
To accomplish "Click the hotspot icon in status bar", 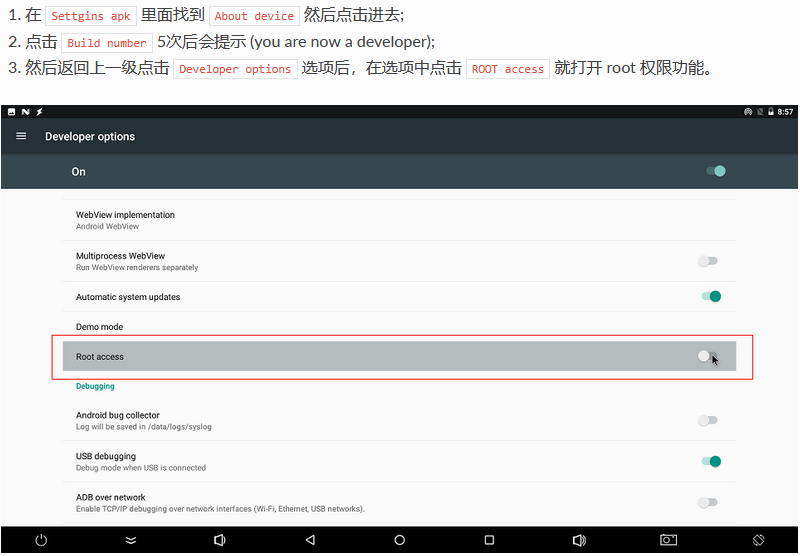I will pyautogui.click(x=748, y=112).
